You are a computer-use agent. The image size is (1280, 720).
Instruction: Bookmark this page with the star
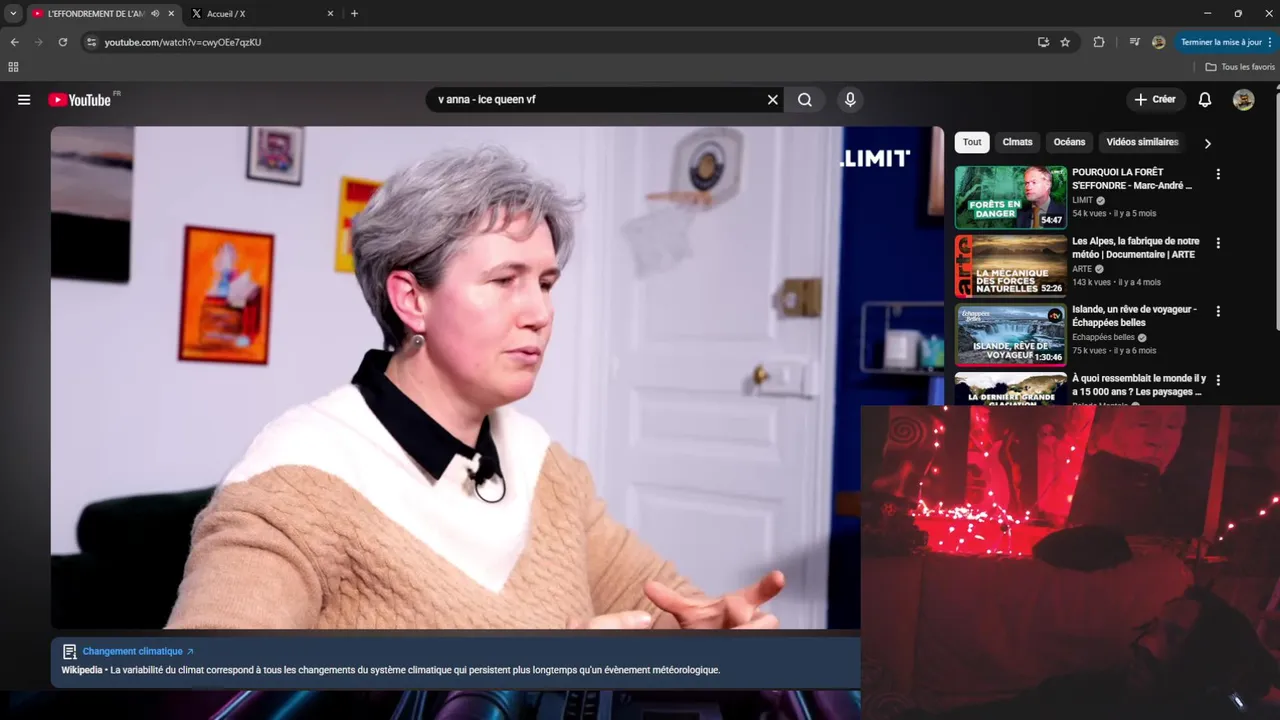[x=1065, y=42]
